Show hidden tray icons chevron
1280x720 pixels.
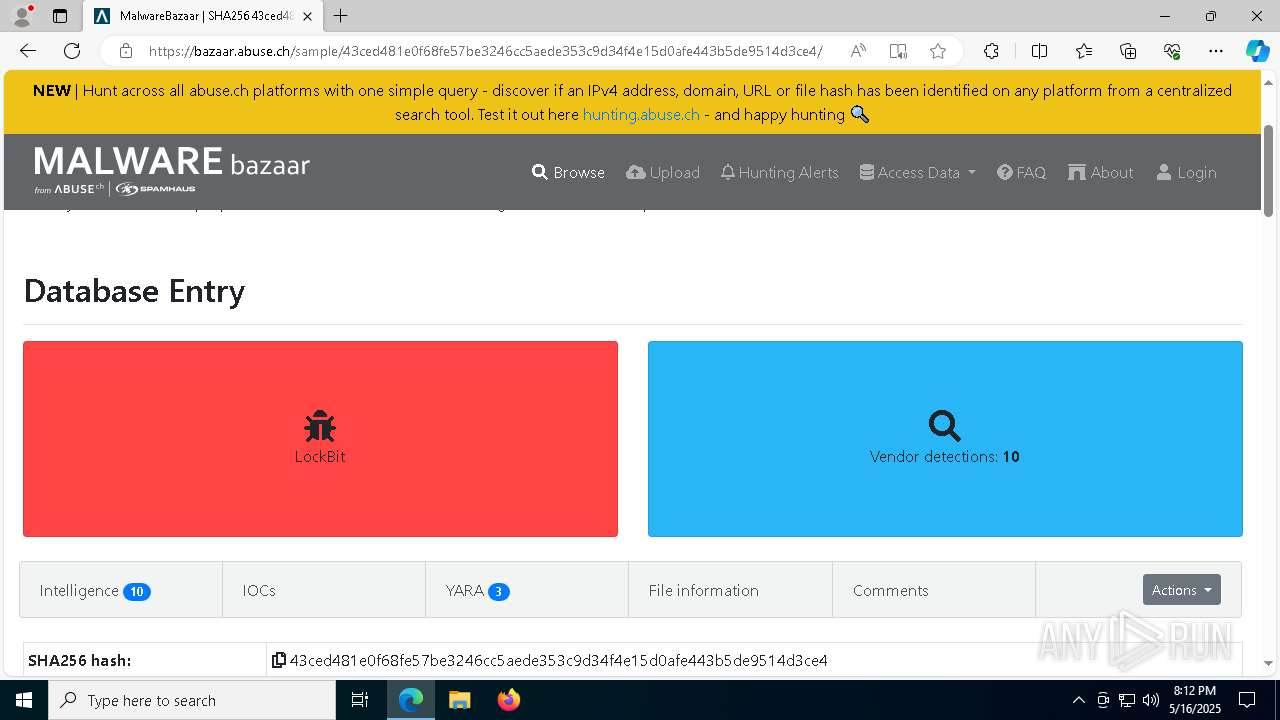(x=1078, y=700)
